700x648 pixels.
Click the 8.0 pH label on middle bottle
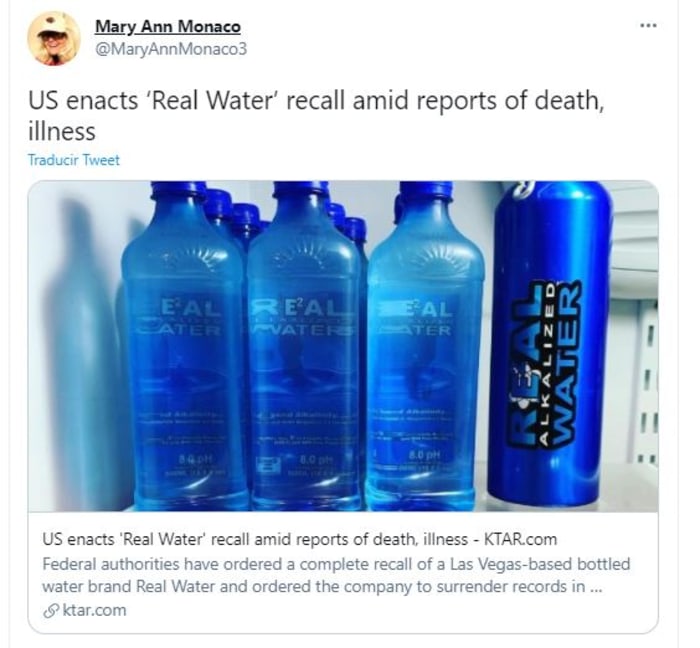314,459
